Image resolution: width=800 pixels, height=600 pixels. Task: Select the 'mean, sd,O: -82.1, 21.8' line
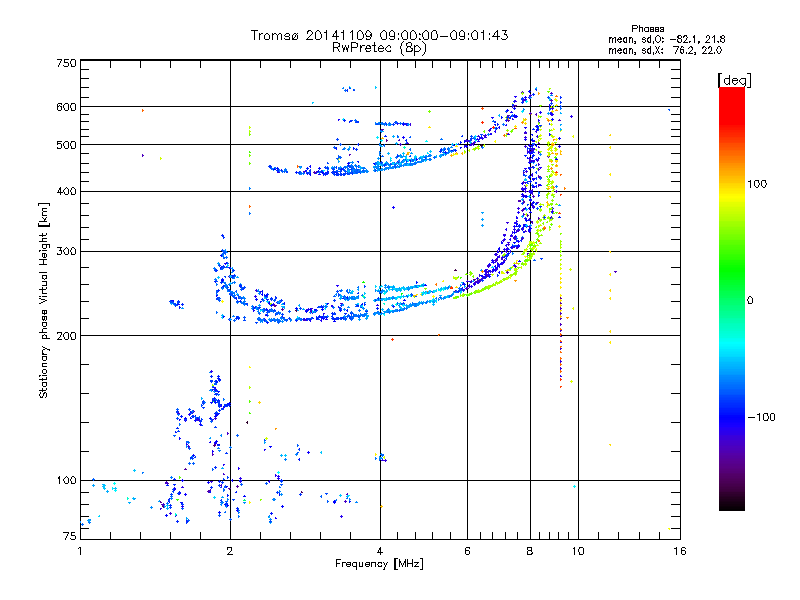[666, 39]
